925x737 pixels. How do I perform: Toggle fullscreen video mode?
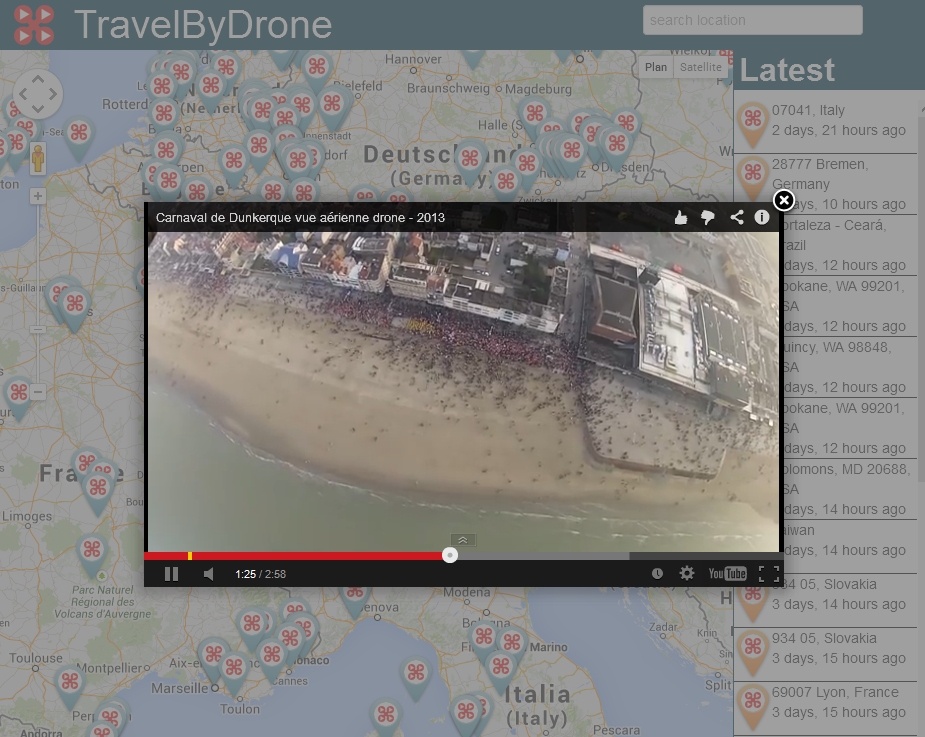pos(769,574)
